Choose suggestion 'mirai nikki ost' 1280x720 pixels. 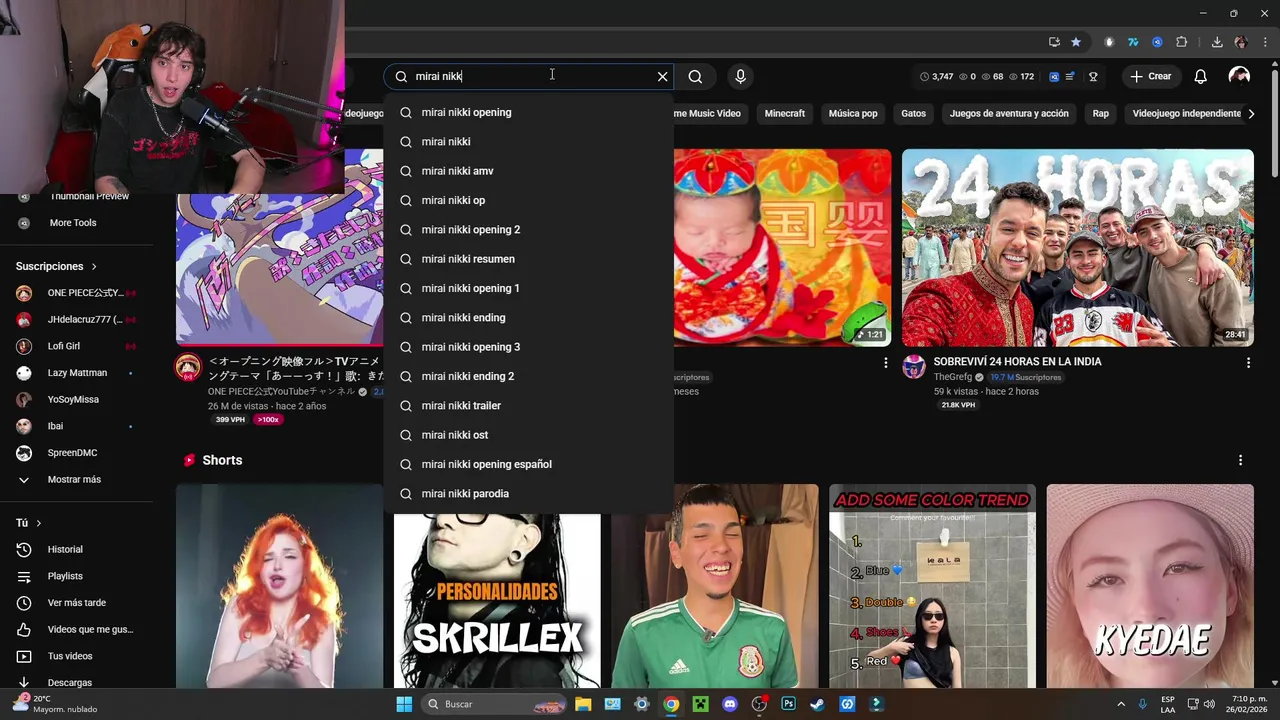click(528, 435)
